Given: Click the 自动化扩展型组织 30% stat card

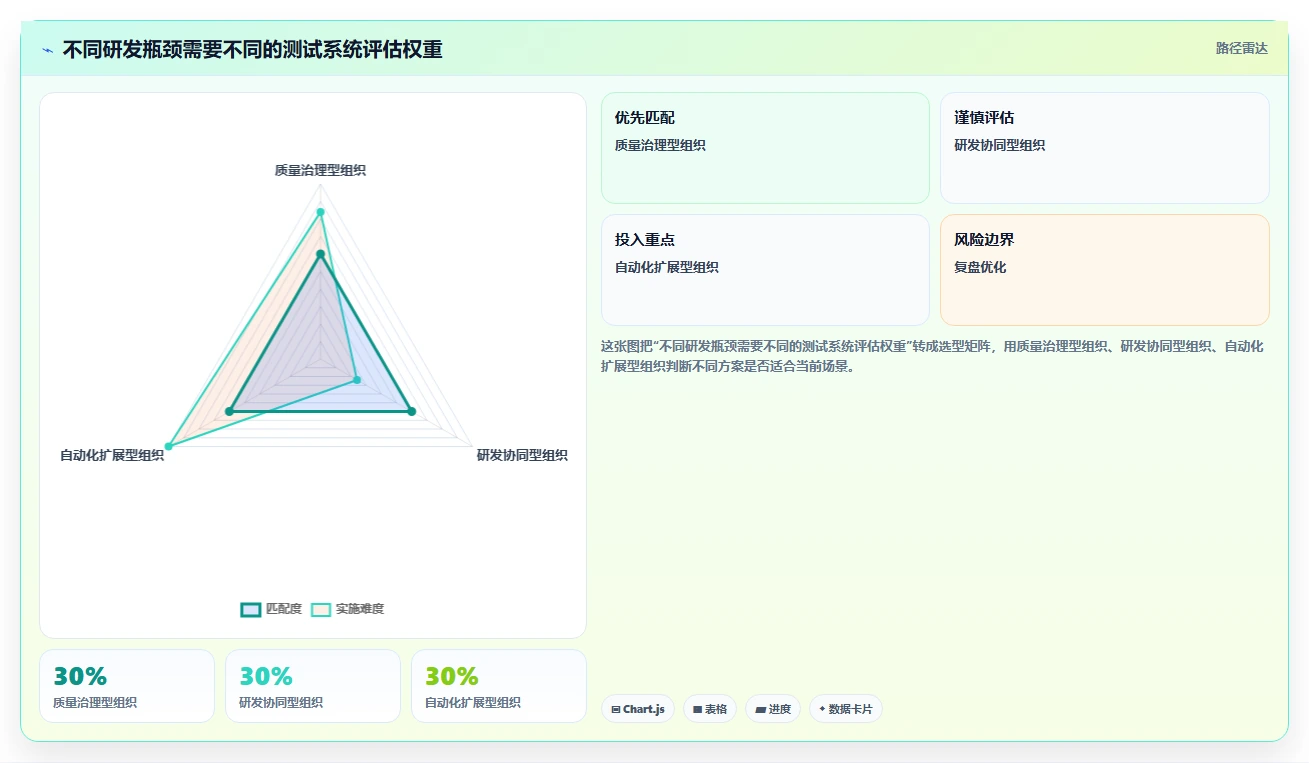Looking at the screenshot, I should [x=499, y=686].
